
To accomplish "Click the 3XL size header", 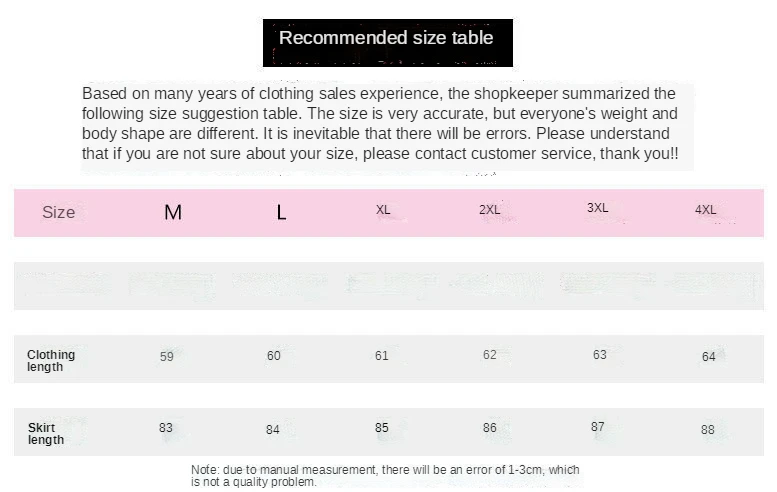I will tap(597, 208).
